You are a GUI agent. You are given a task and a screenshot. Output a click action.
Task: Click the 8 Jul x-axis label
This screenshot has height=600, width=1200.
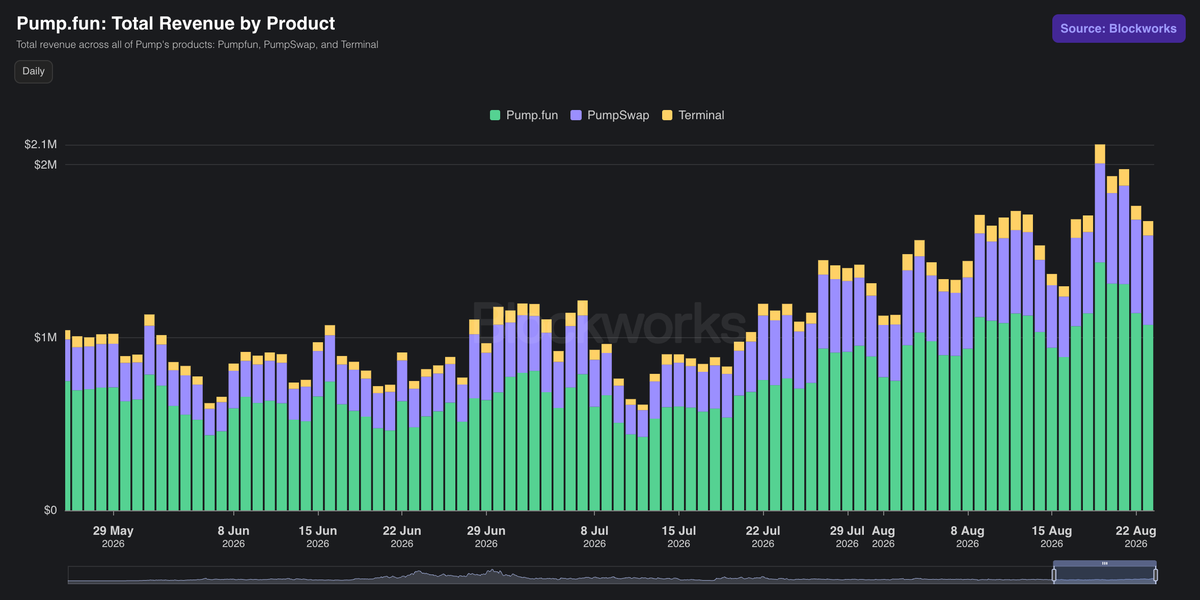click(594, 536)
